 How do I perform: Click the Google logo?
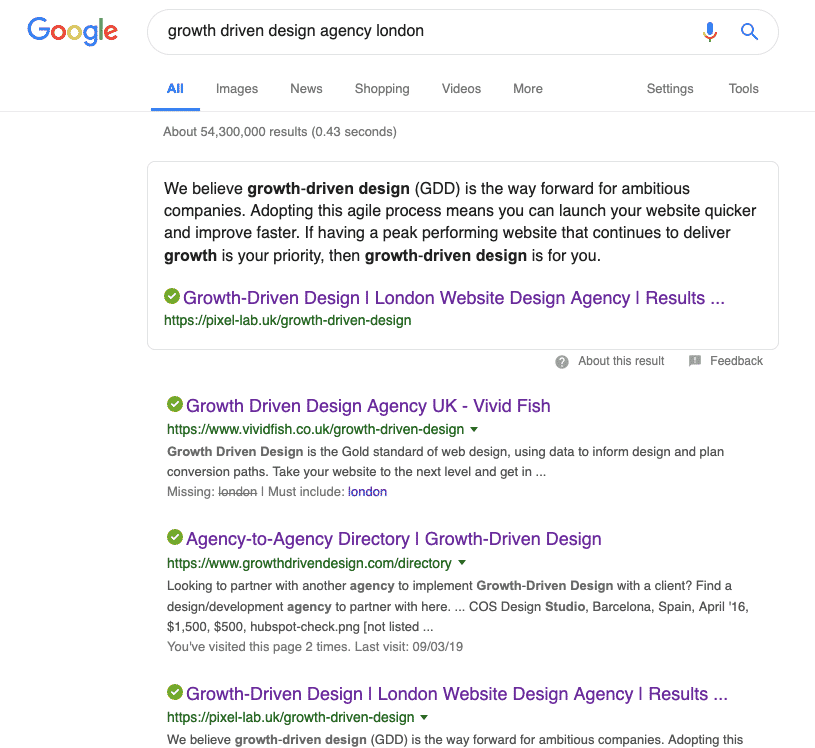pyautogui.click(x=72, y=31)
